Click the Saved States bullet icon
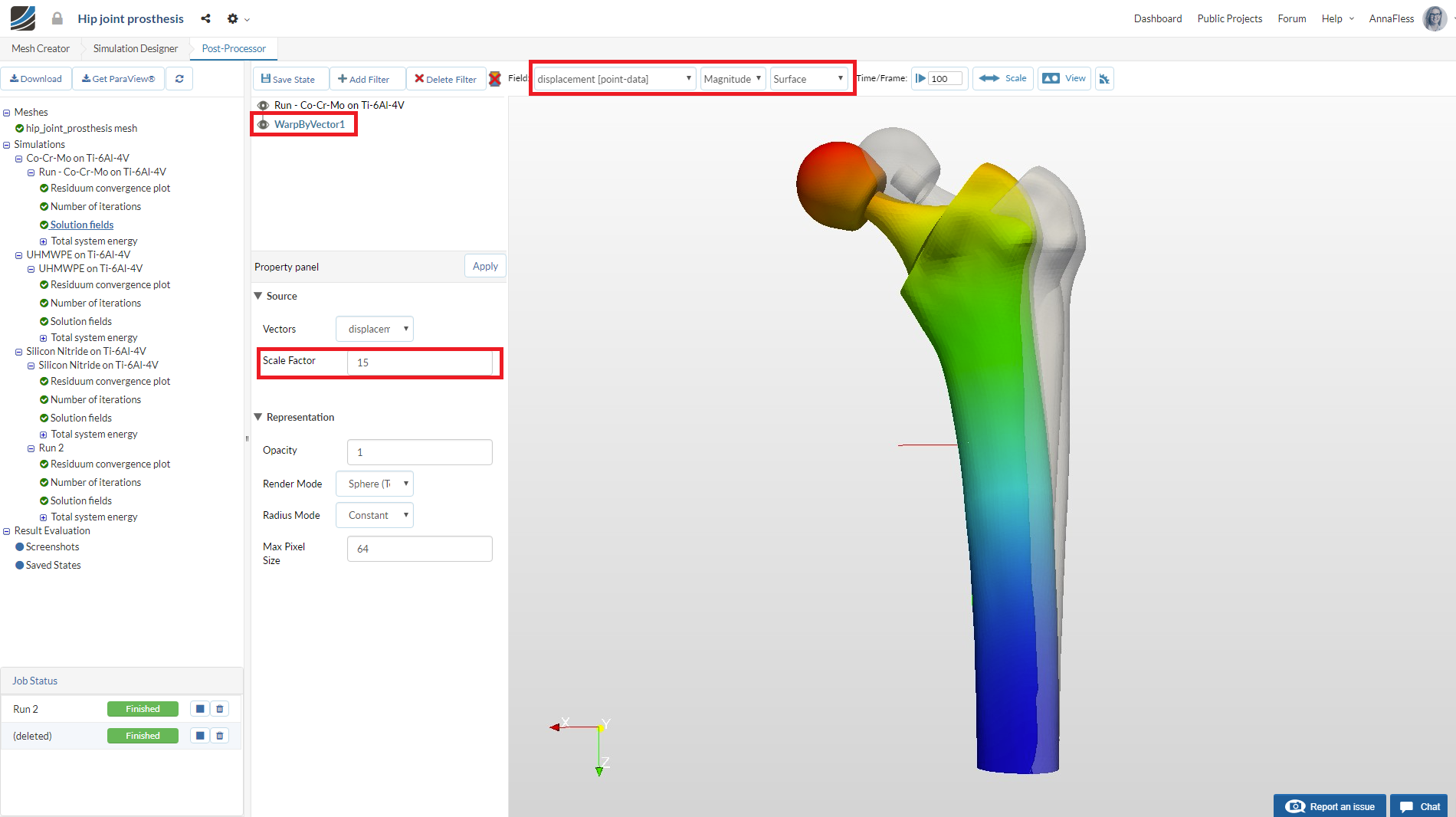The image size is (1456, 817). point(20,565)
